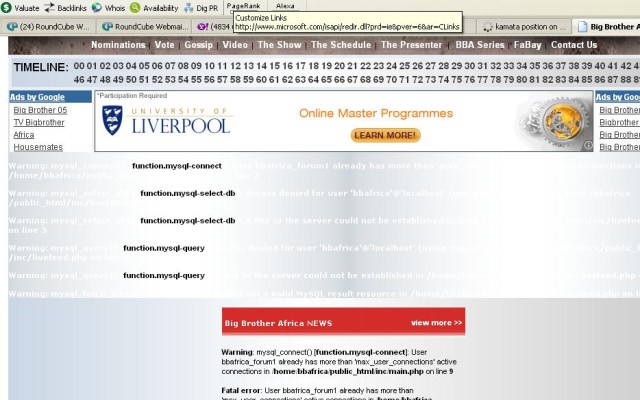
Task: Switch to the (24) RoundCube browser tab
Action: click(48, 27)
